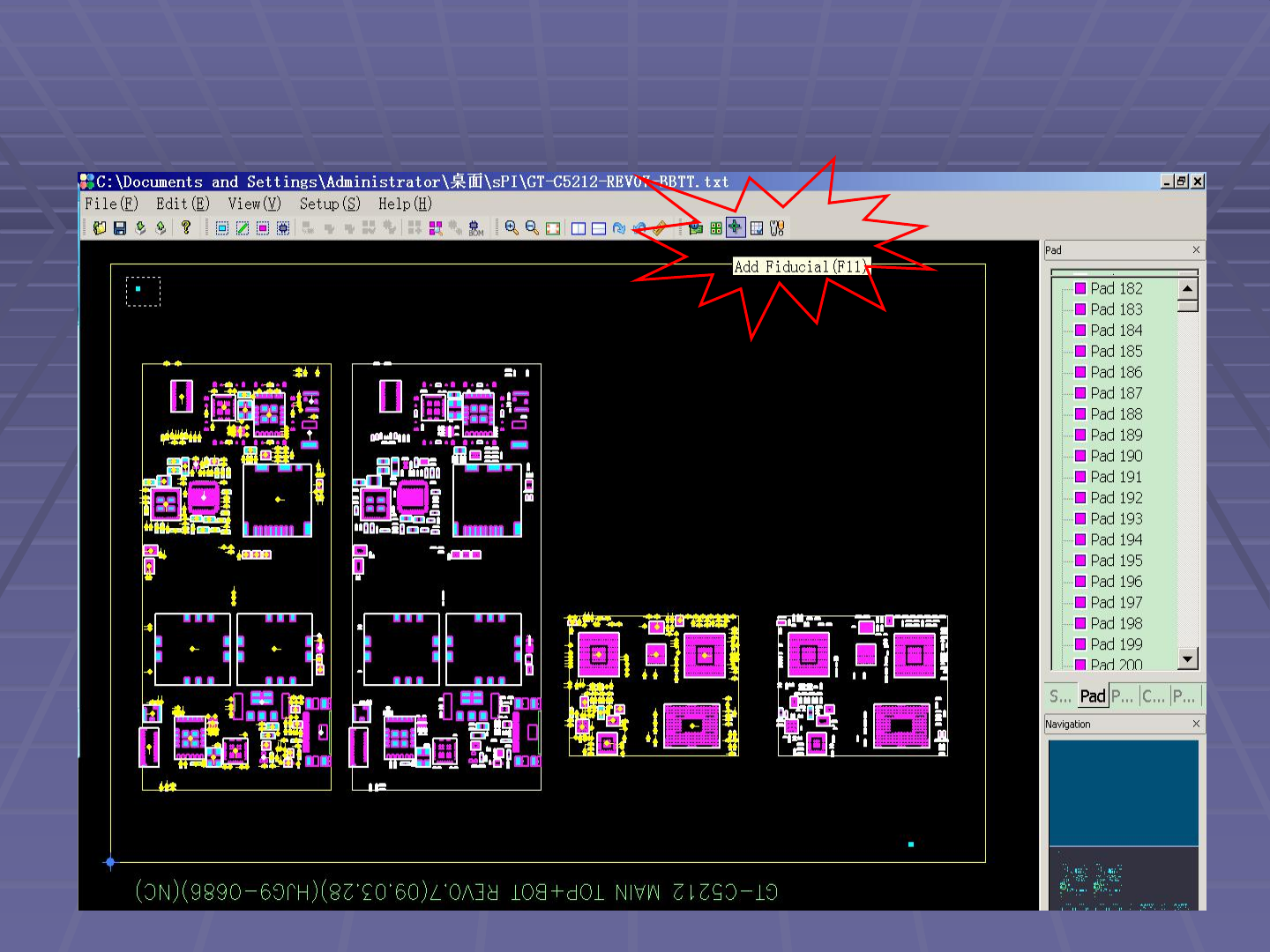The image size is (1270, 952).
Task: Open the wrench and screwdriver tools icon
Action: point(777,228)
